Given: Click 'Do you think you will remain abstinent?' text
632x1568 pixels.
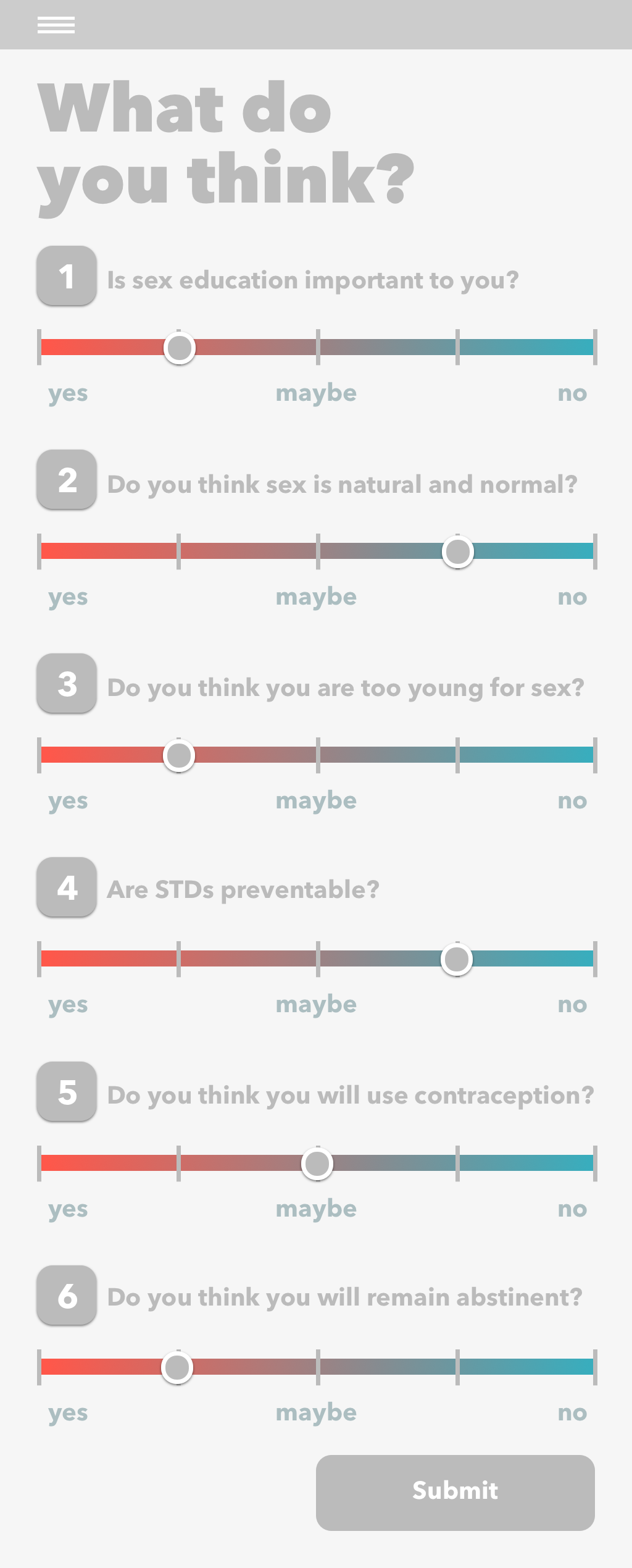Looking at the screenshot, I should coord(345,1297).
